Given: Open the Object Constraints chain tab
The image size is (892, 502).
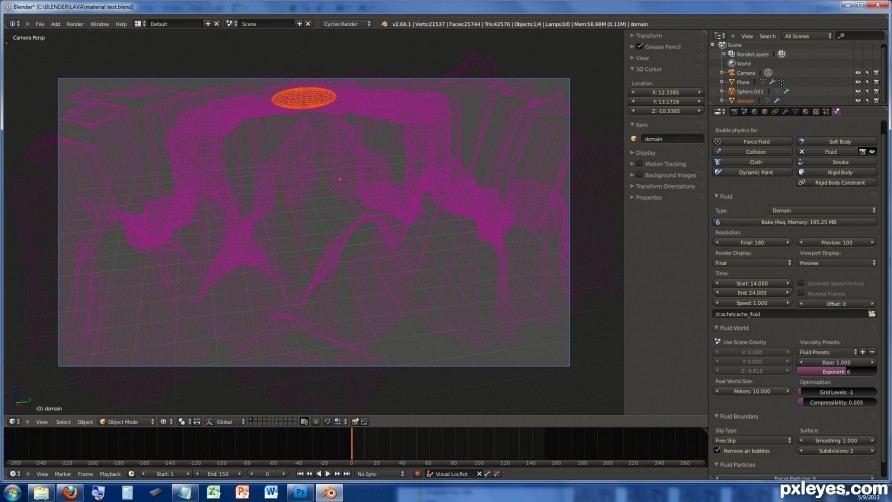Looking at the screenshot, I should click(x=775, y=112).
